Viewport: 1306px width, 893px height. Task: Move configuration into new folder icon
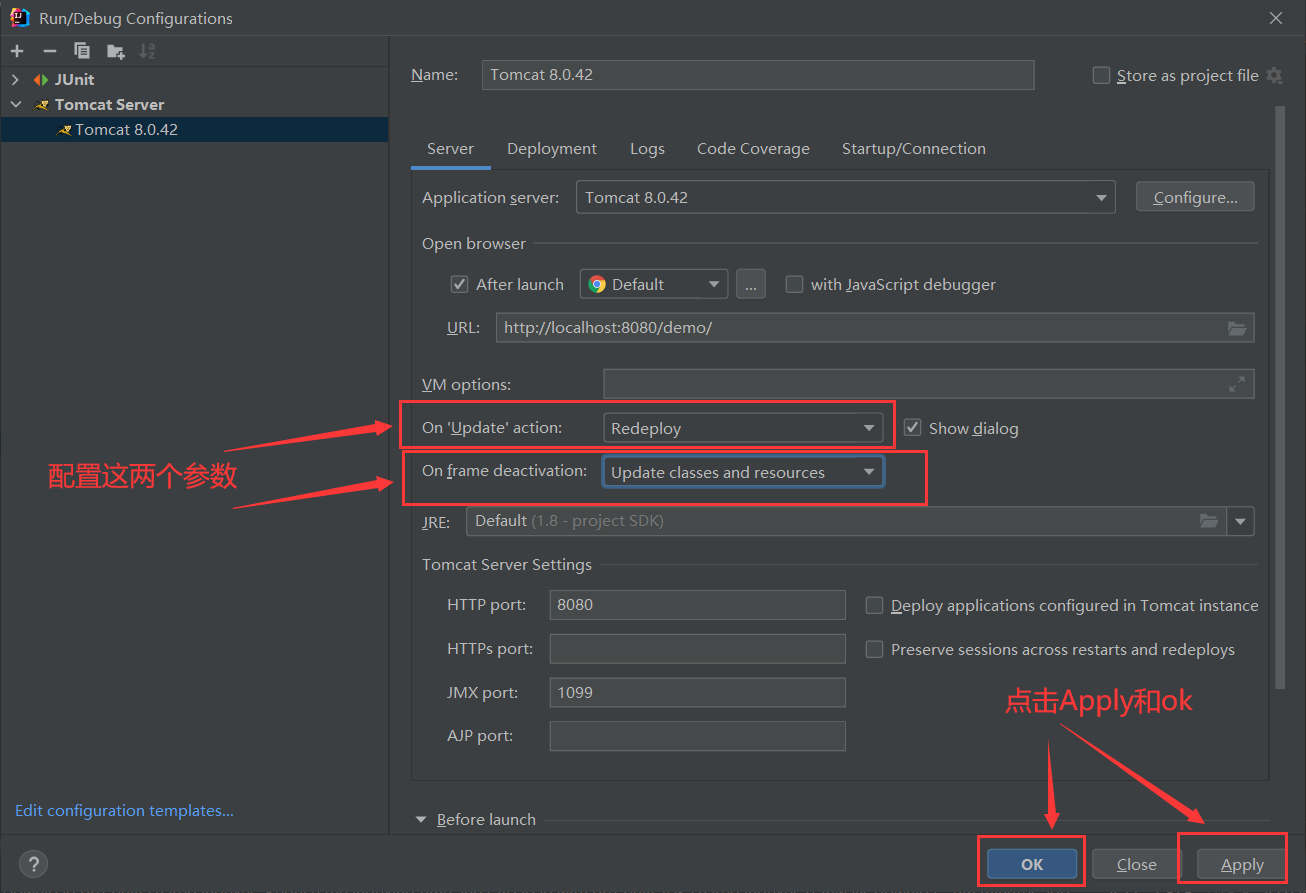[116, 51]
